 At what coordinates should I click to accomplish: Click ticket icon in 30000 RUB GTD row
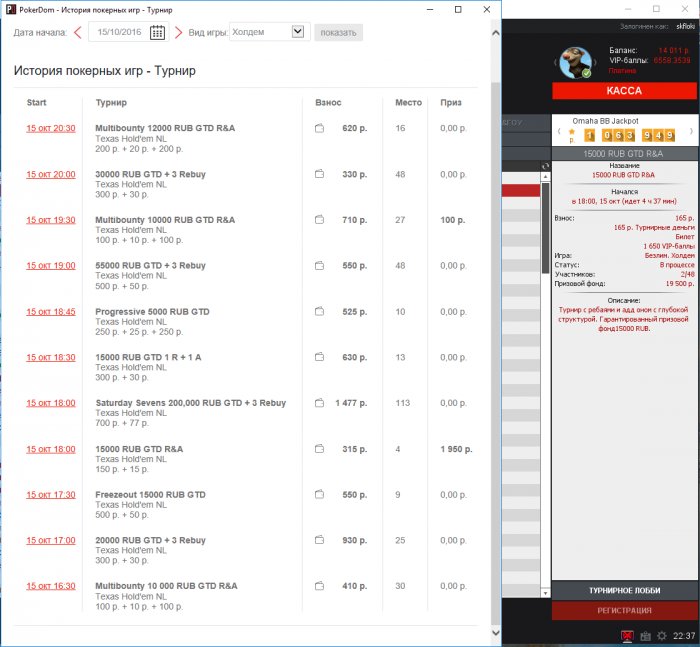pyautogui.click(x=319, y=174)
